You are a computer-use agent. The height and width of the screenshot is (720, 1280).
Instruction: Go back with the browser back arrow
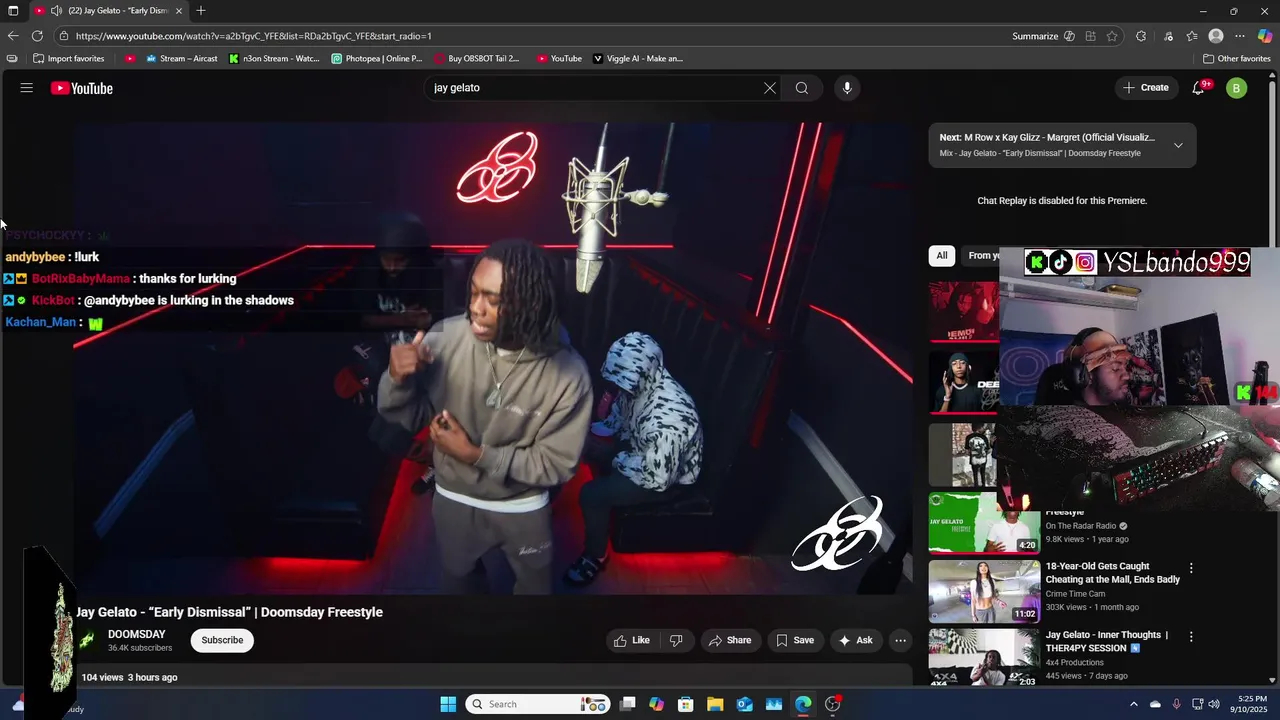coord(13,36)
